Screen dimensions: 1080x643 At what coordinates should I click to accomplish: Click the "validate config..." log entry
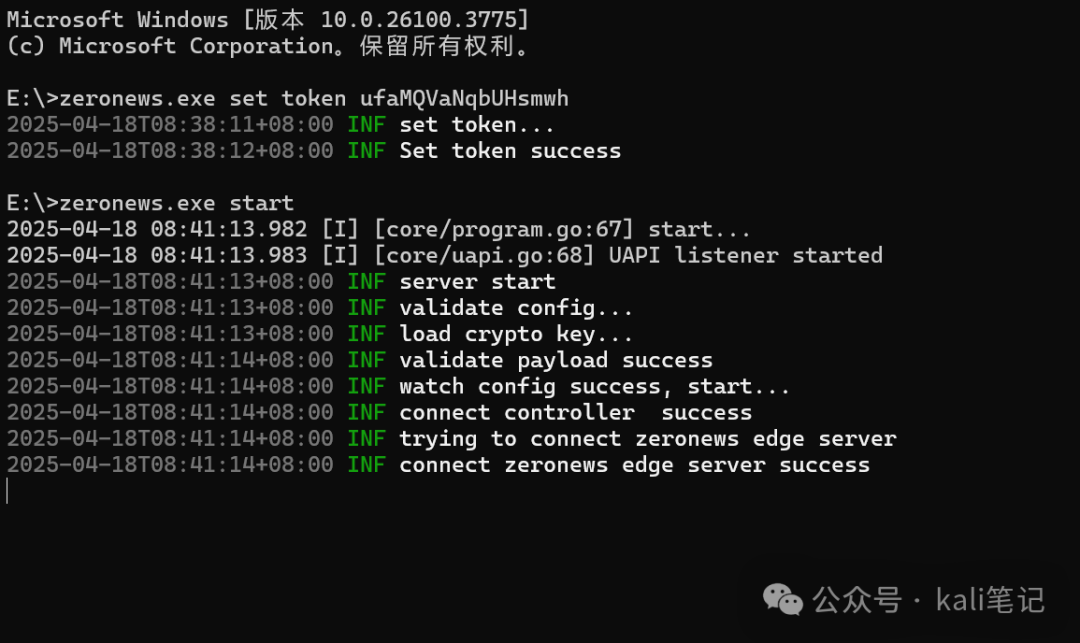click(516, 308)
